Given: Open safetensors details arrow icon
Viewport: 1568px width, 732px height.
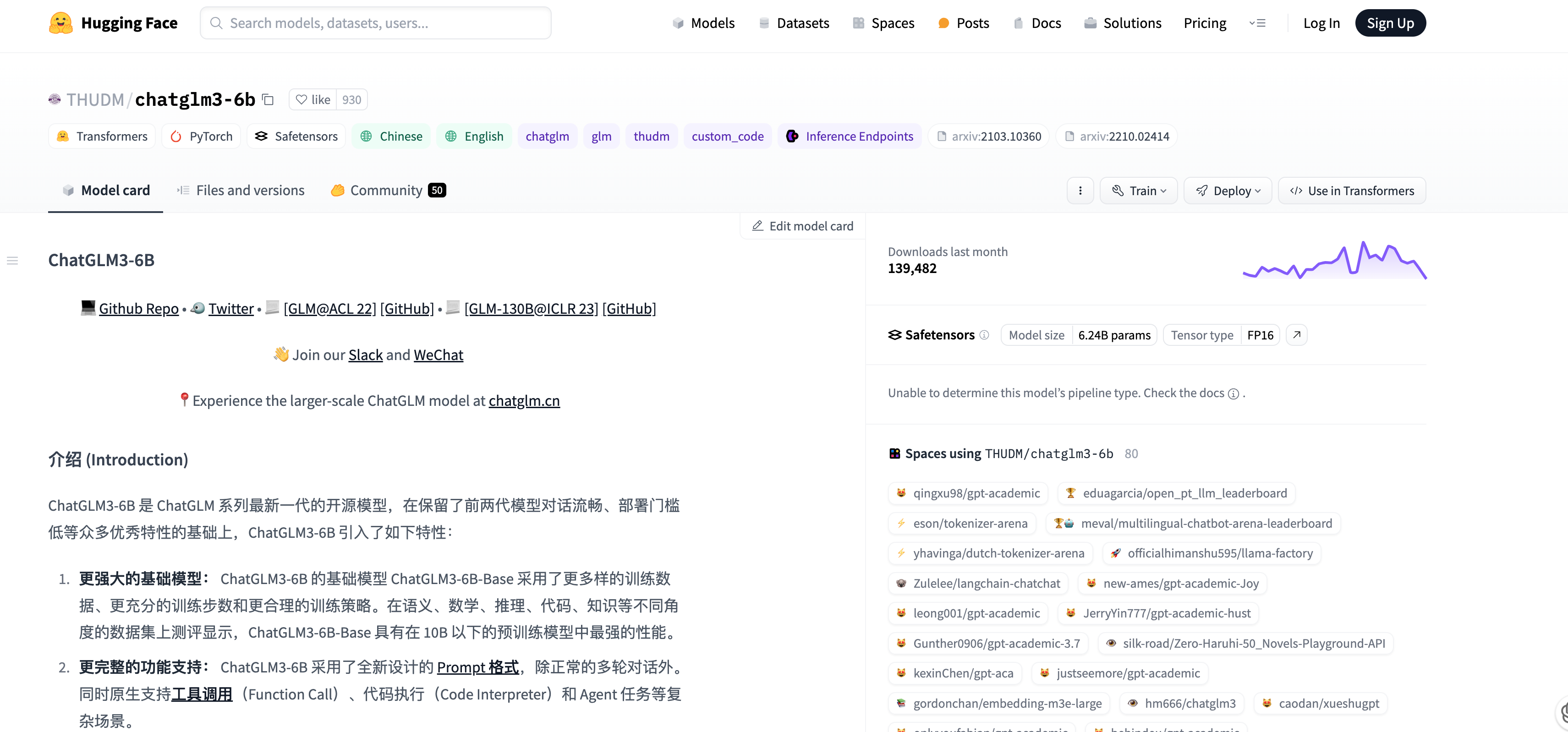Looking at the screenshot, I should [x=1297, y=335].
